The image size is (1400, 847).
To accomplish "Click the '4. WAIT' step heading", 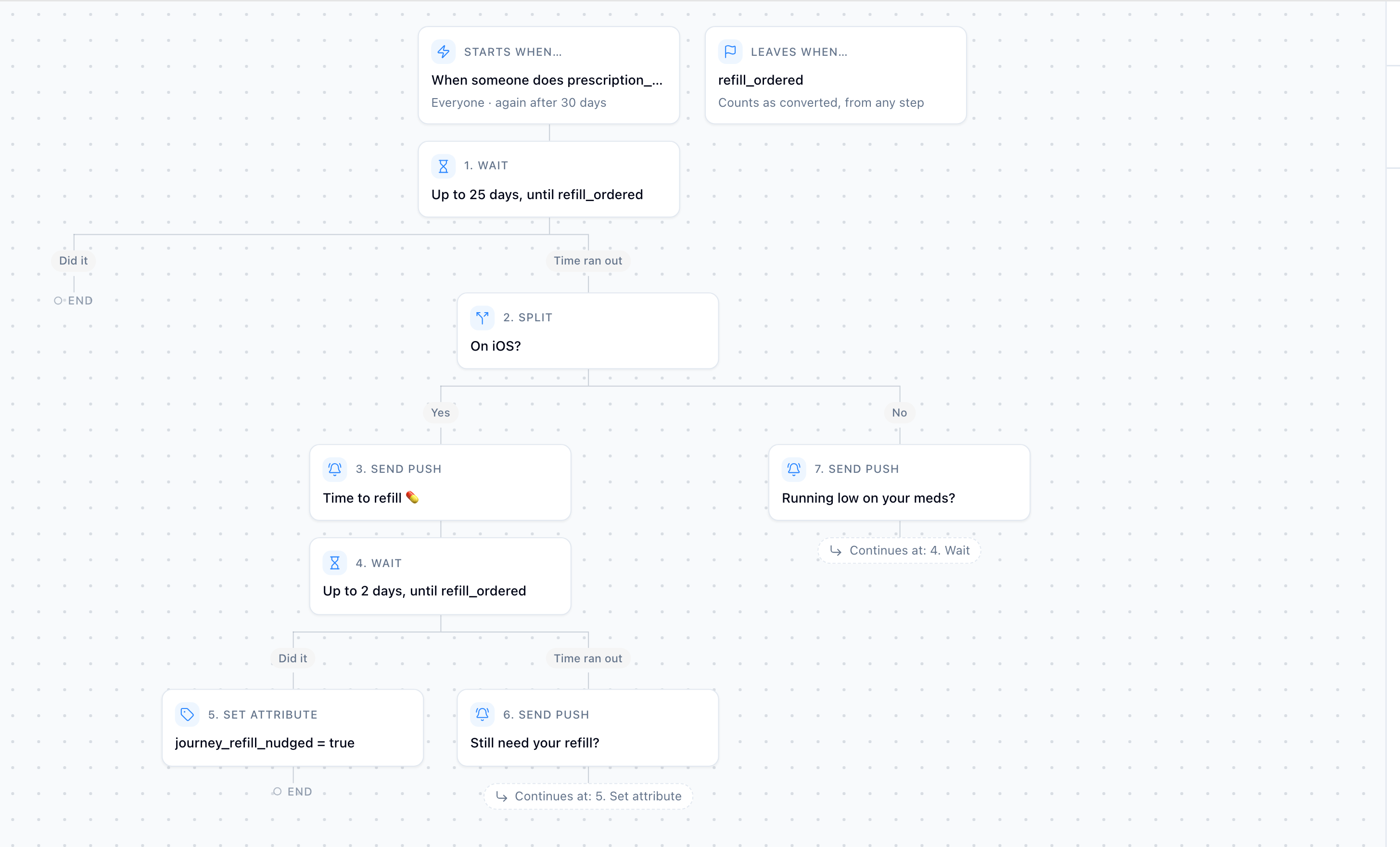I will (x=379, y=564).
